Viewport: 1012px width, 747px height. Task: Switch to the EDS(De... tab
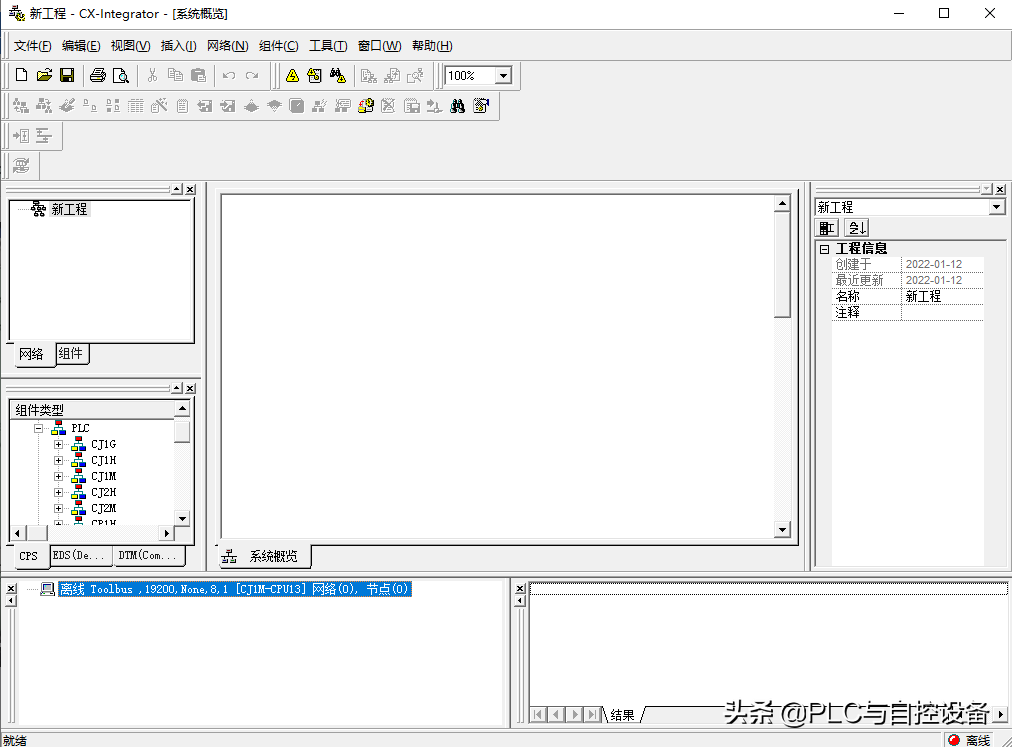click(78, 555)
